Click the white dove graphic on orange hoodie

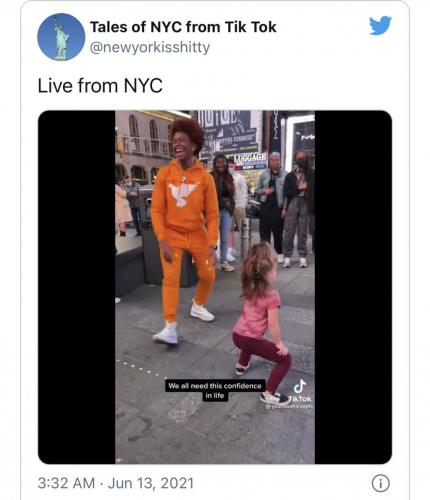point(183,193)
